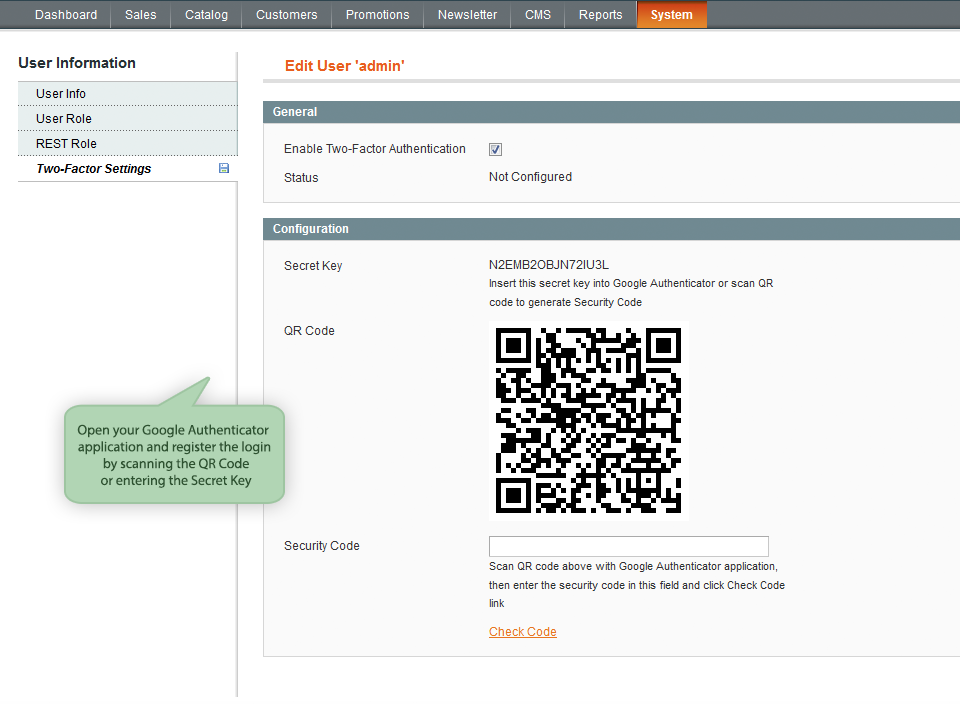960x704 pixels.
Task: Click the General section header
Action: 611,112
